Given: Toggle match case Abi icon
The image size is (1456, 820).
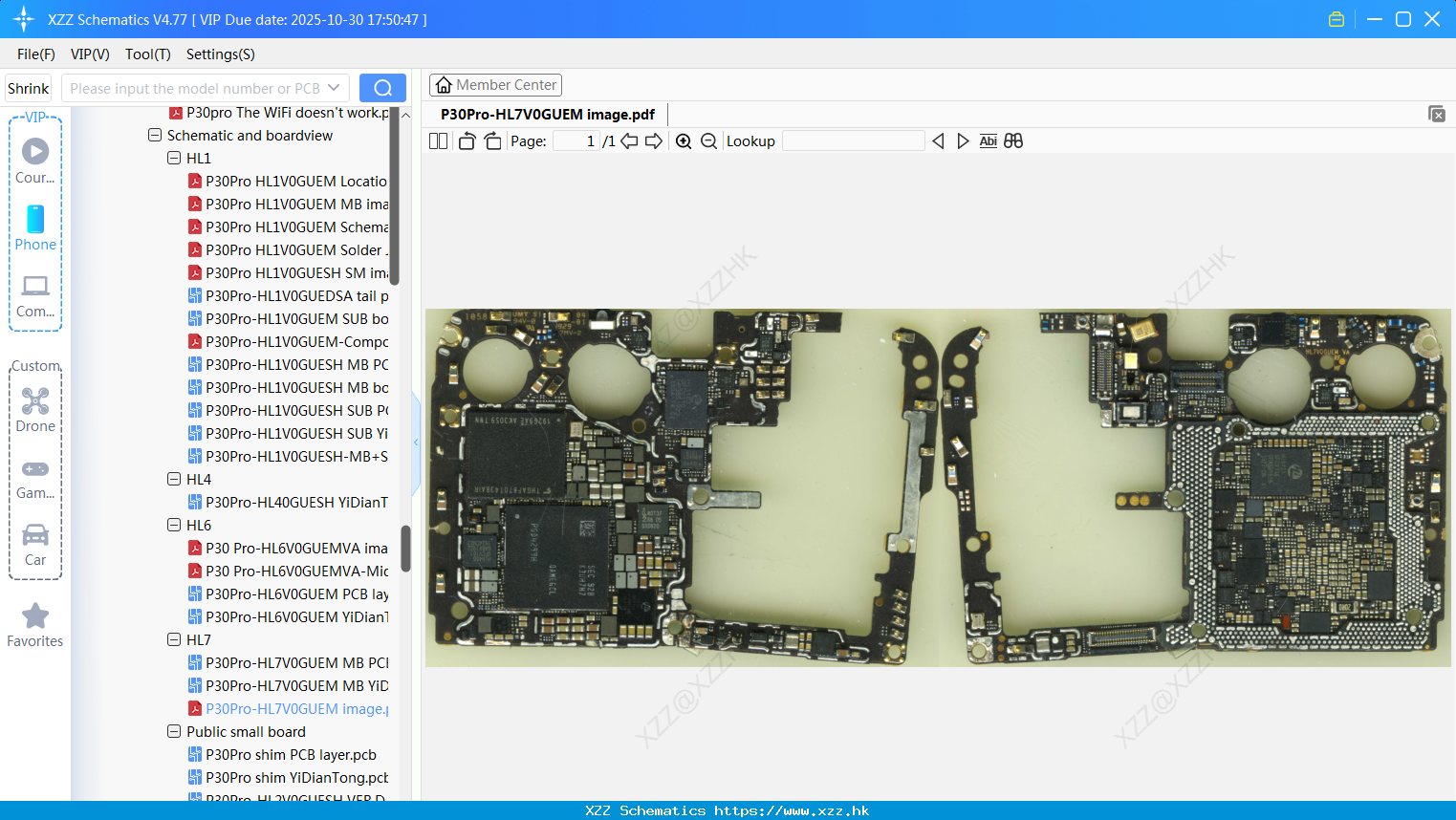Looking at the screenshot, I should [988, 141].
